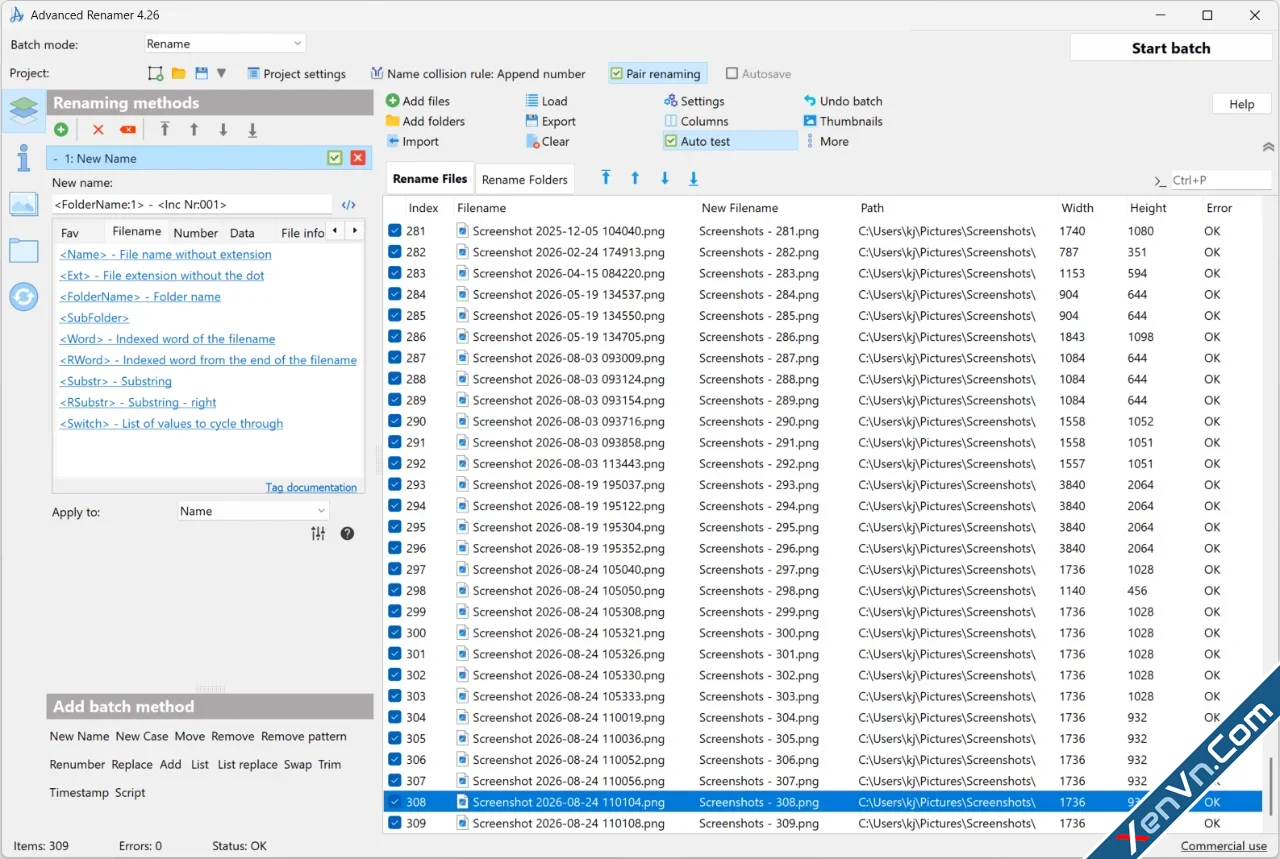
Task: Open the Batch mode Rename dropdown
Action: pos(225,44)
